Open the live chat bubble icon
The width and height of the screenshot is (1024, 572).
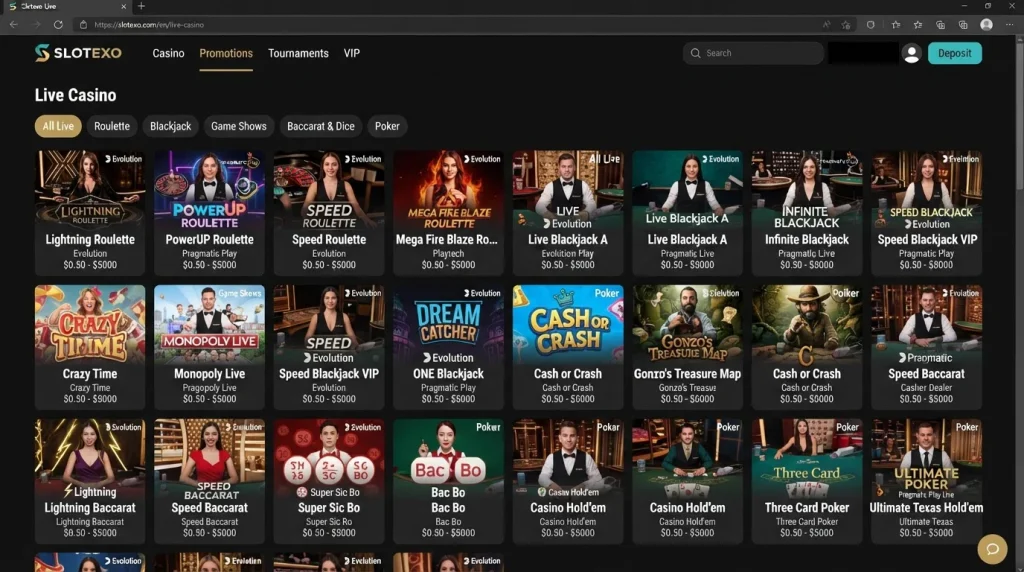tap(992, 548)
